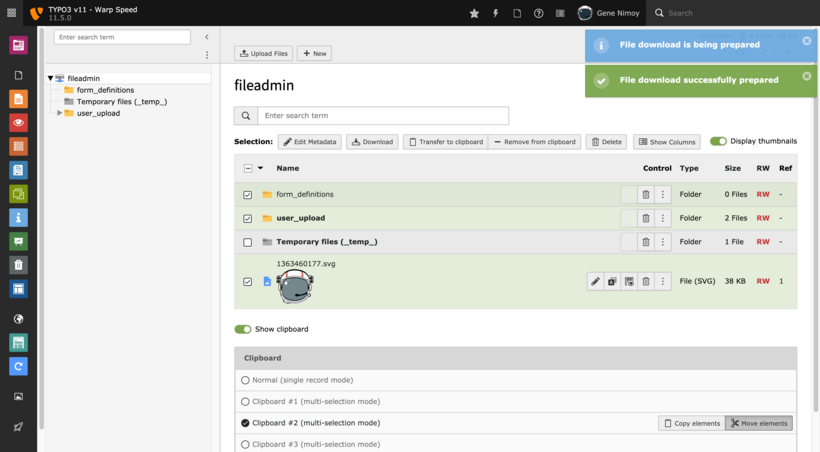Toggle the module menu grid icon

[x=11, y=13]
